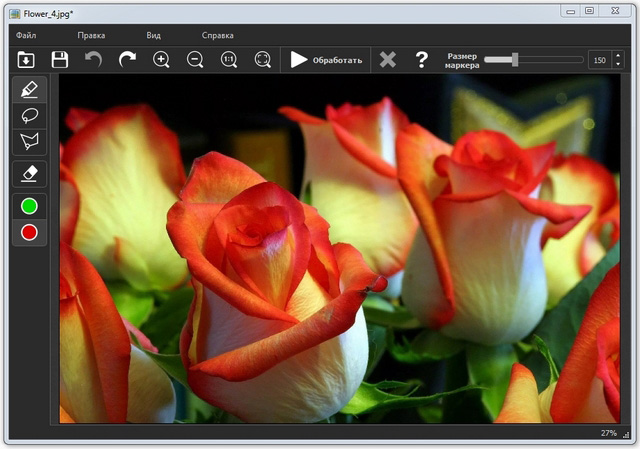Set zoom to actual size 1:1
The height and width of the screenshot is (449, 640).
(229, 60)
